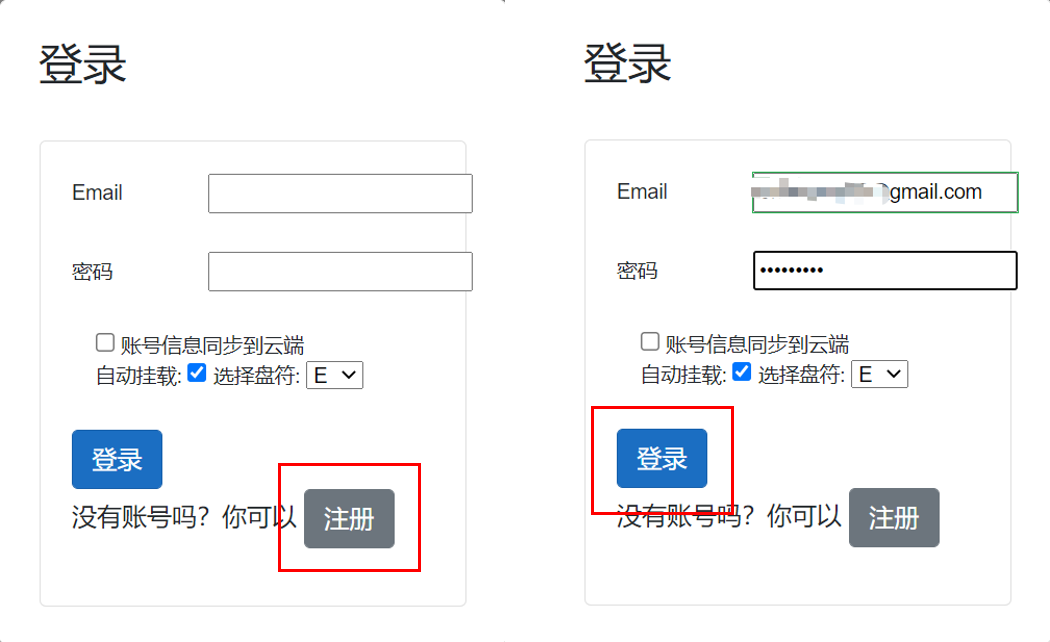Open the 选择盘符 drive dropdown in left form
This screenshot has height=642, width=1050.
[335, 375]
